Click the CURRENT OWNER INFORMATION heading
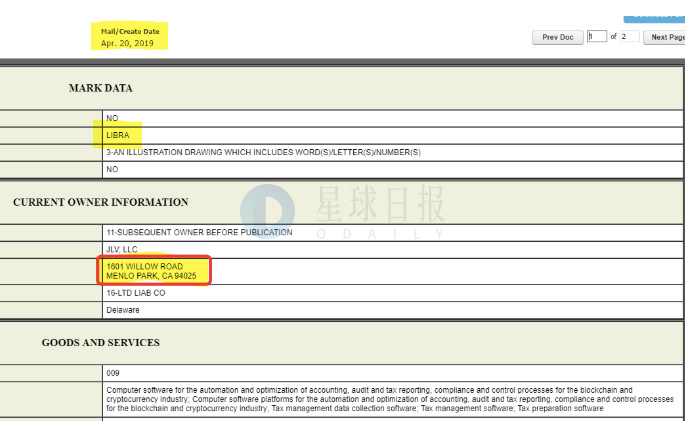 pyautogui.click(x=100, y=202)
